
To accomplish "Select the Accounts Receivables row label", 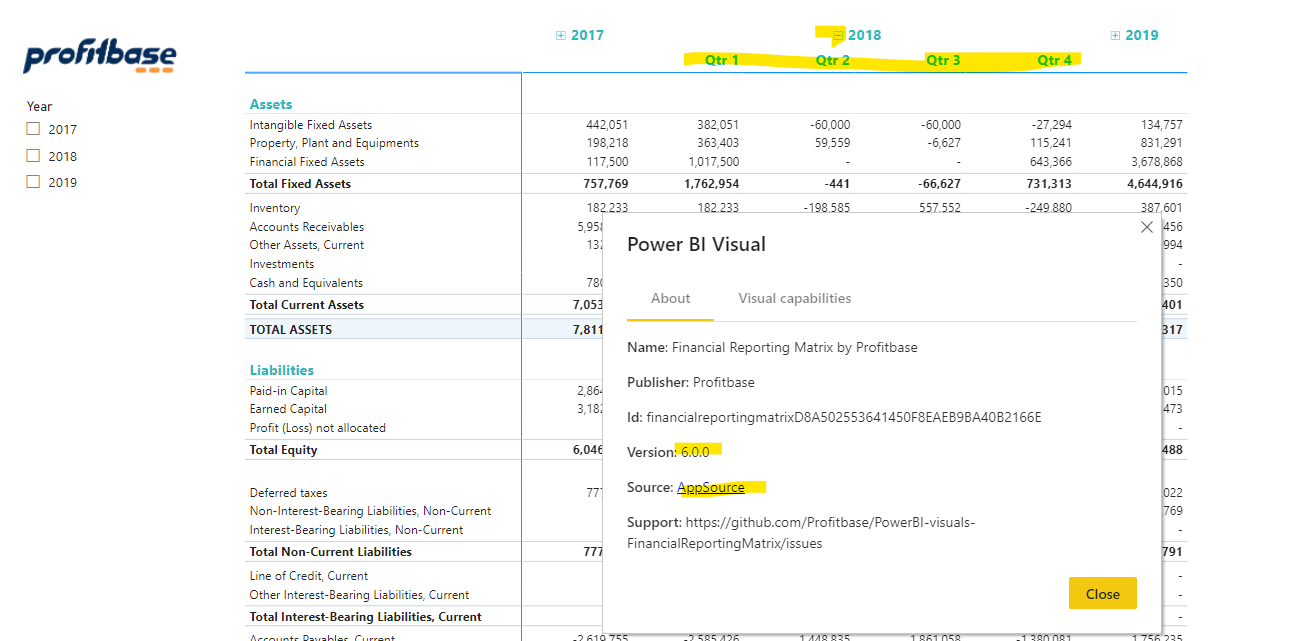I will click(x=307, y=227).
